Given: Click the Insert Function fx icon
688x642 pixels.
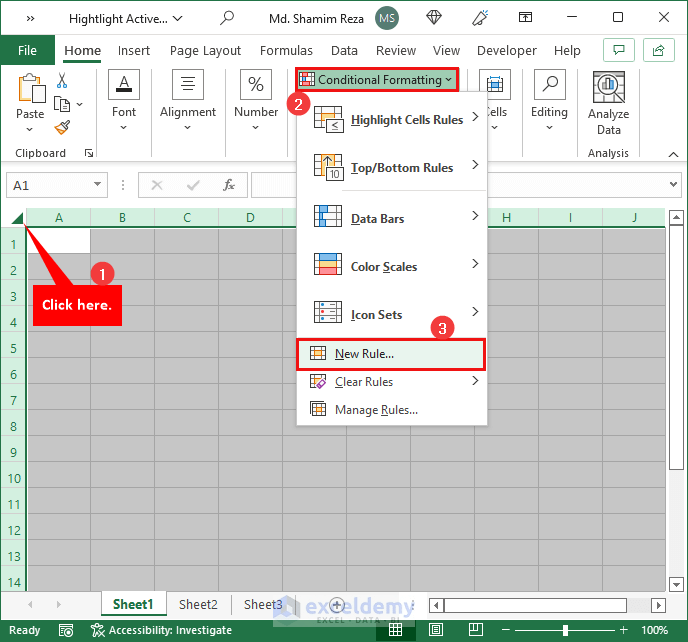Looking at the screenshot, I should pos(229,185).
